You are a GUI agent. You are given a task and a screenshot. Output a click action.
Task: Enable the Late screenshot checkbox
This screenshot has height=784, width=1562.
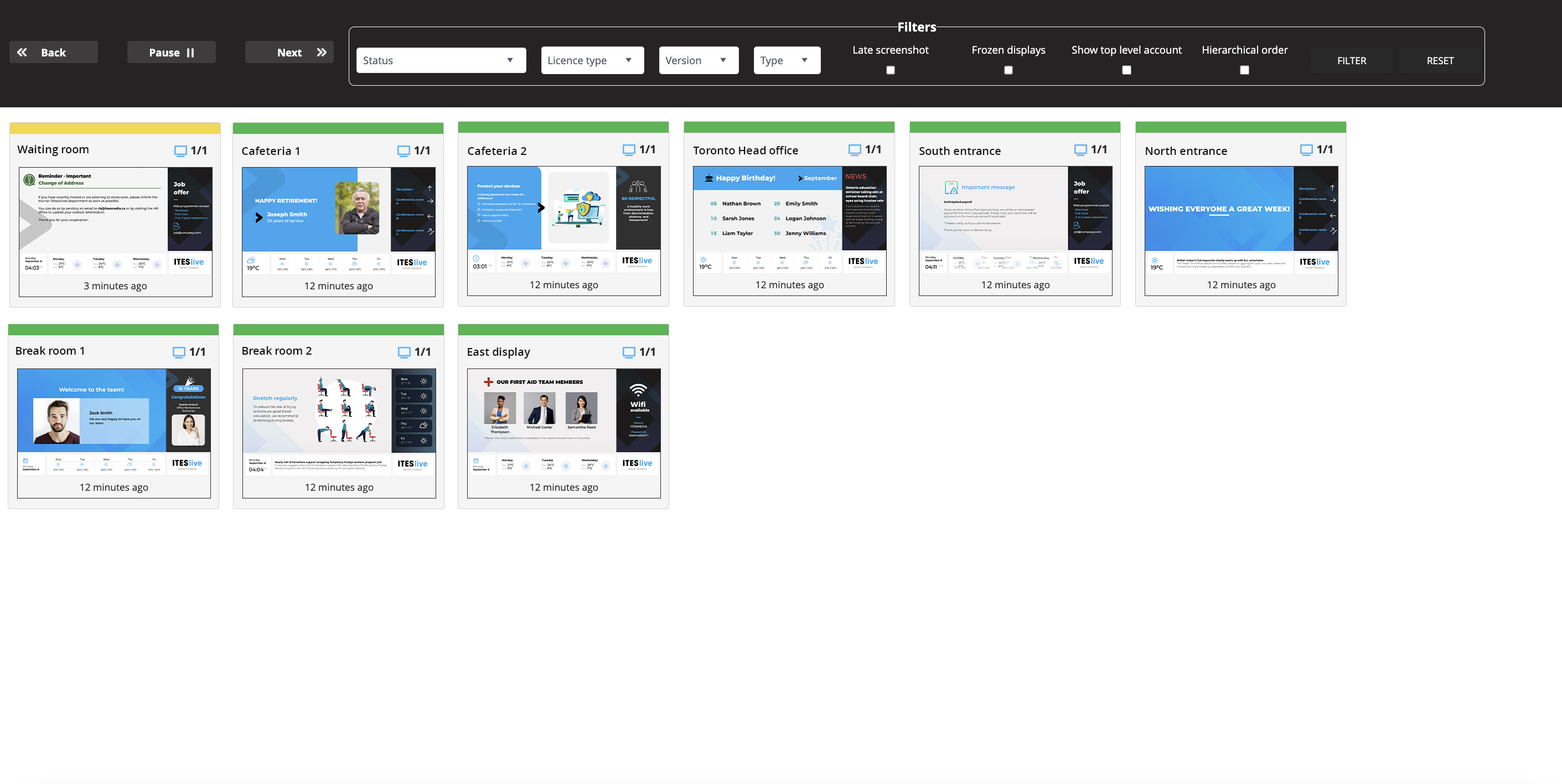[890, 70]
